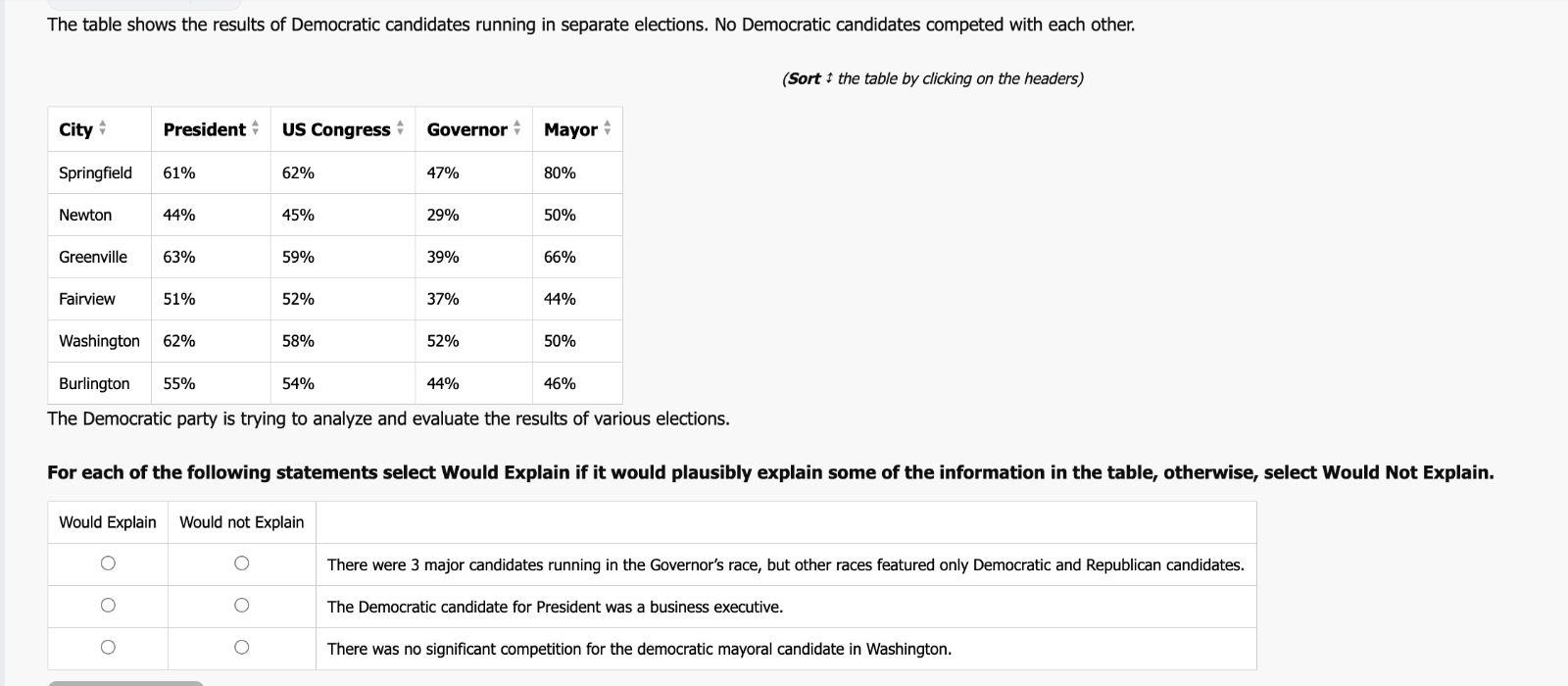Click the Mayor header label
The width and height of the screenshot is (1568, 686).
pos(570,129)
